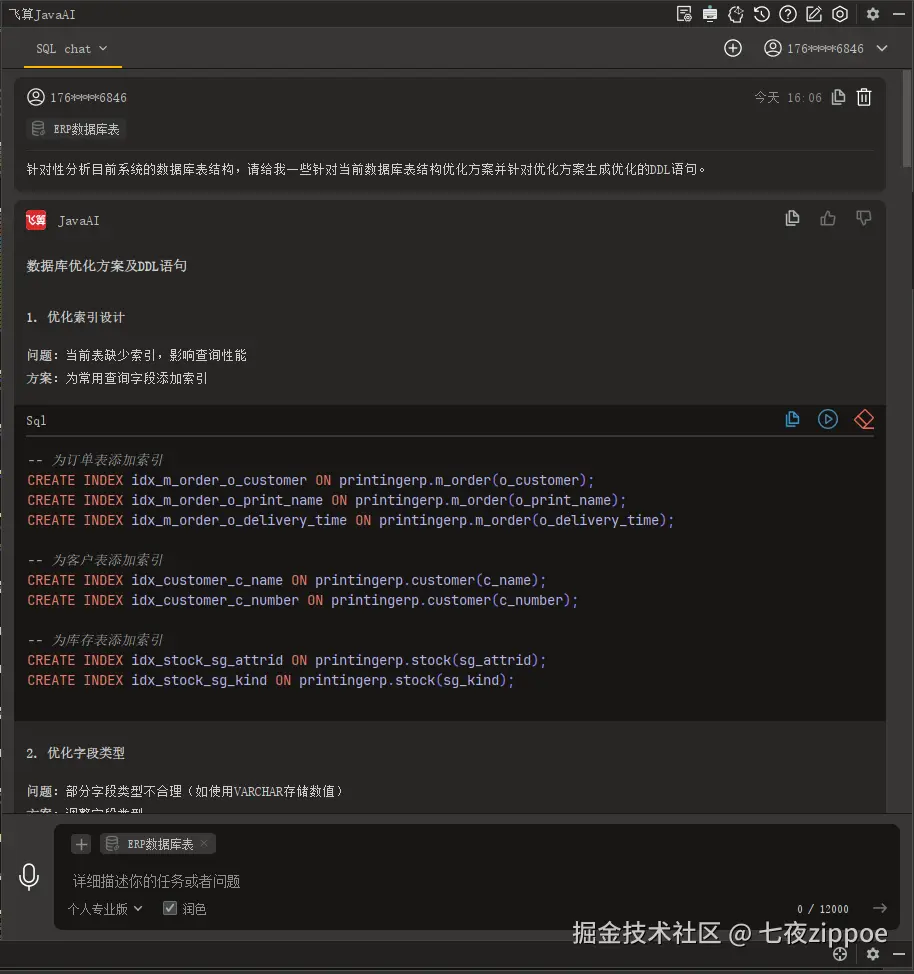
Task: Click the idx_stock_sg_kind index line
Action: tap(271, 680)
